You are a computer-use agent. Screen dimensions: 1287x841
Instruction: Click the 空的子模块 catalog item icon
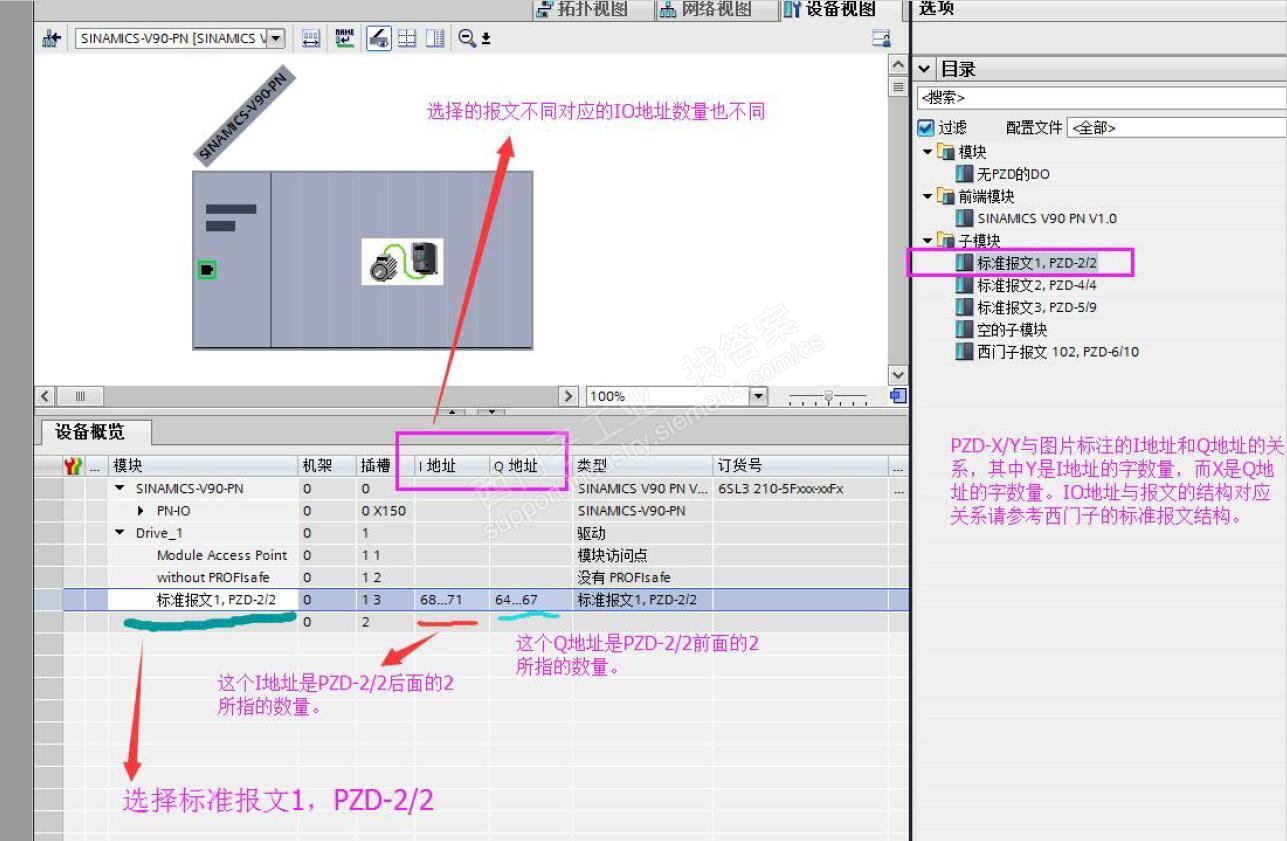point(964,329)
